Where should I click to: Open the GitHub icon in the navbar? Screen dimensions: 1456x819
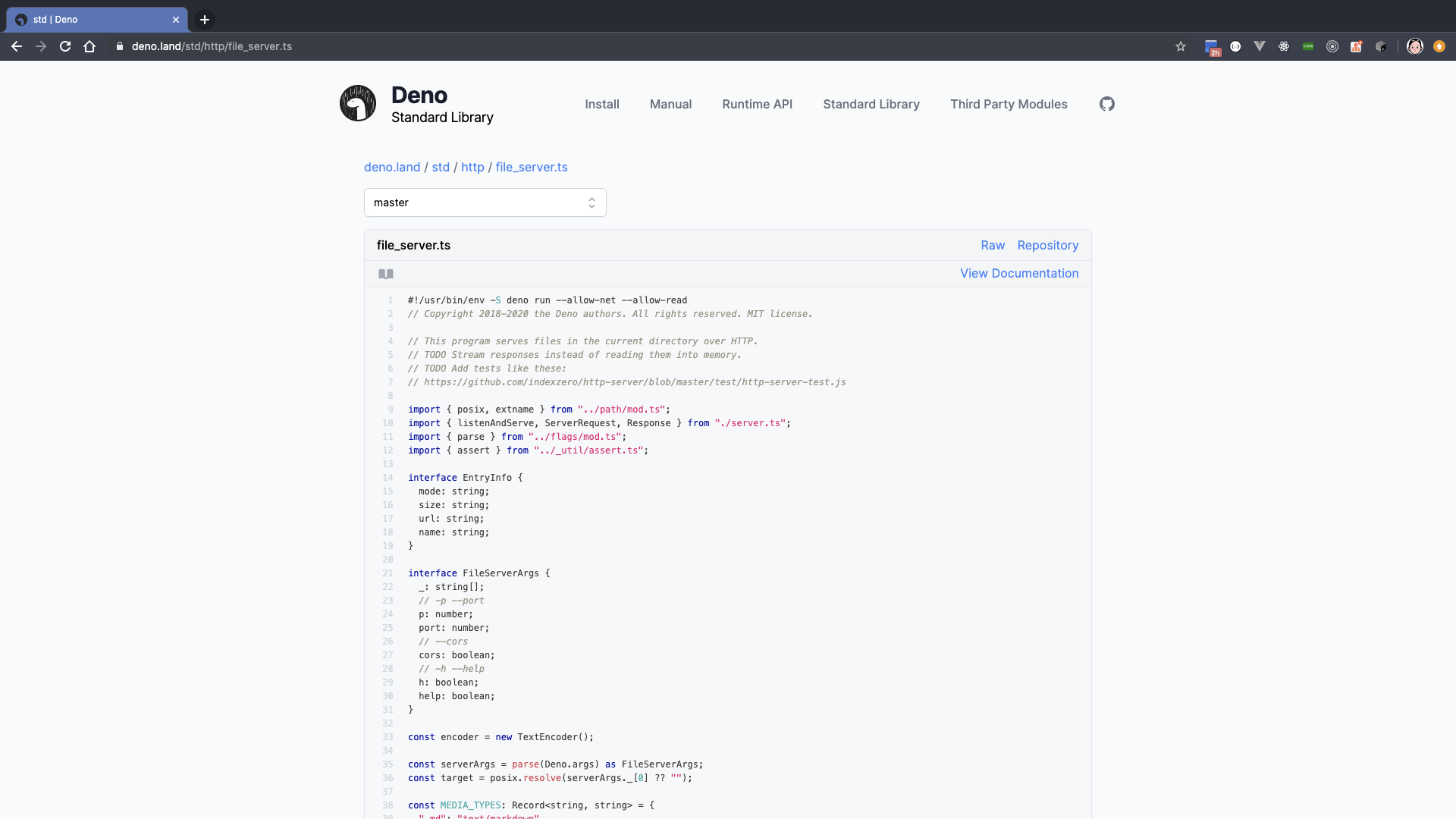click(1106, 104)
